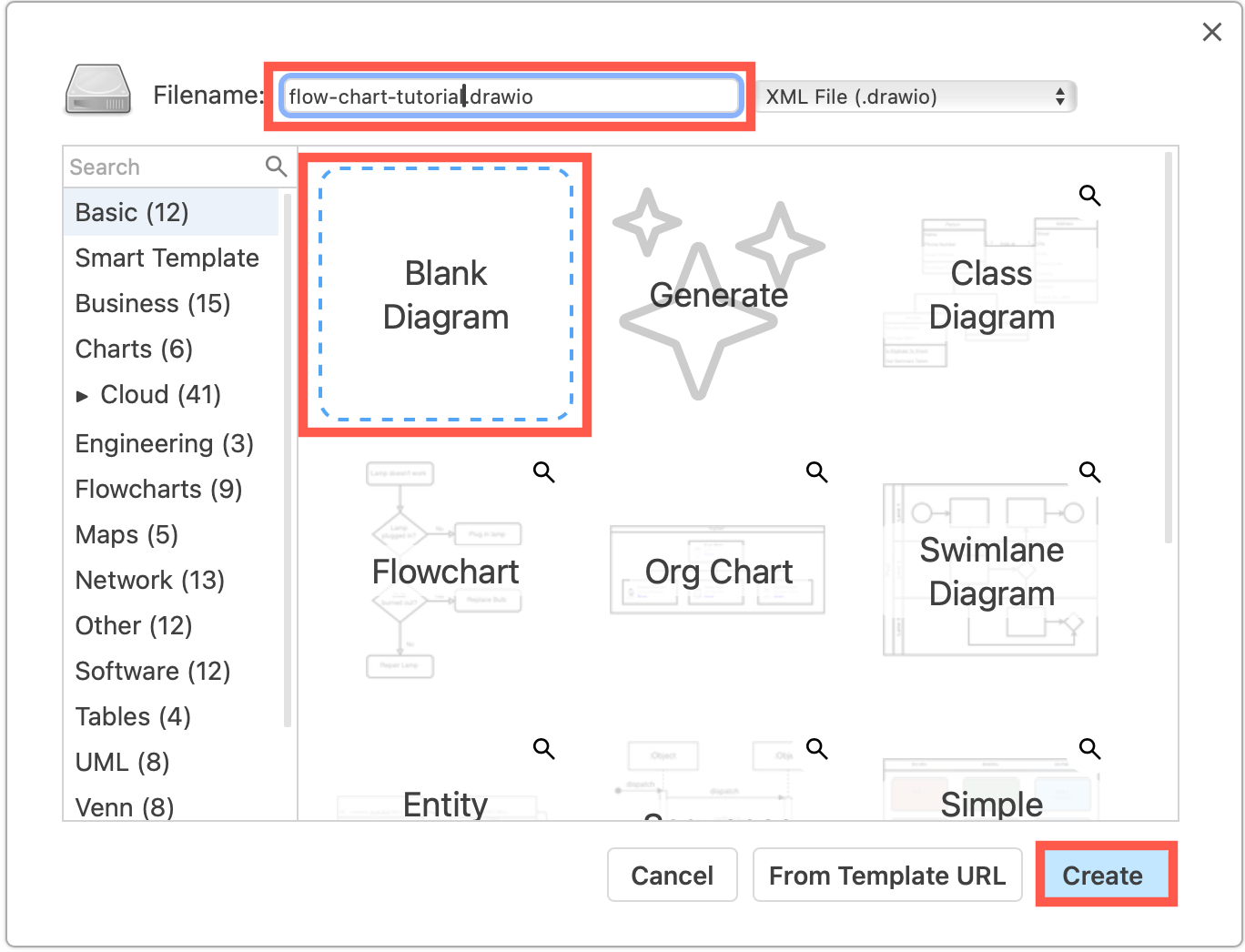Open the Entity template preview magnifier
This screenshot has height=952, width=1245.
(x=543, y=748)
